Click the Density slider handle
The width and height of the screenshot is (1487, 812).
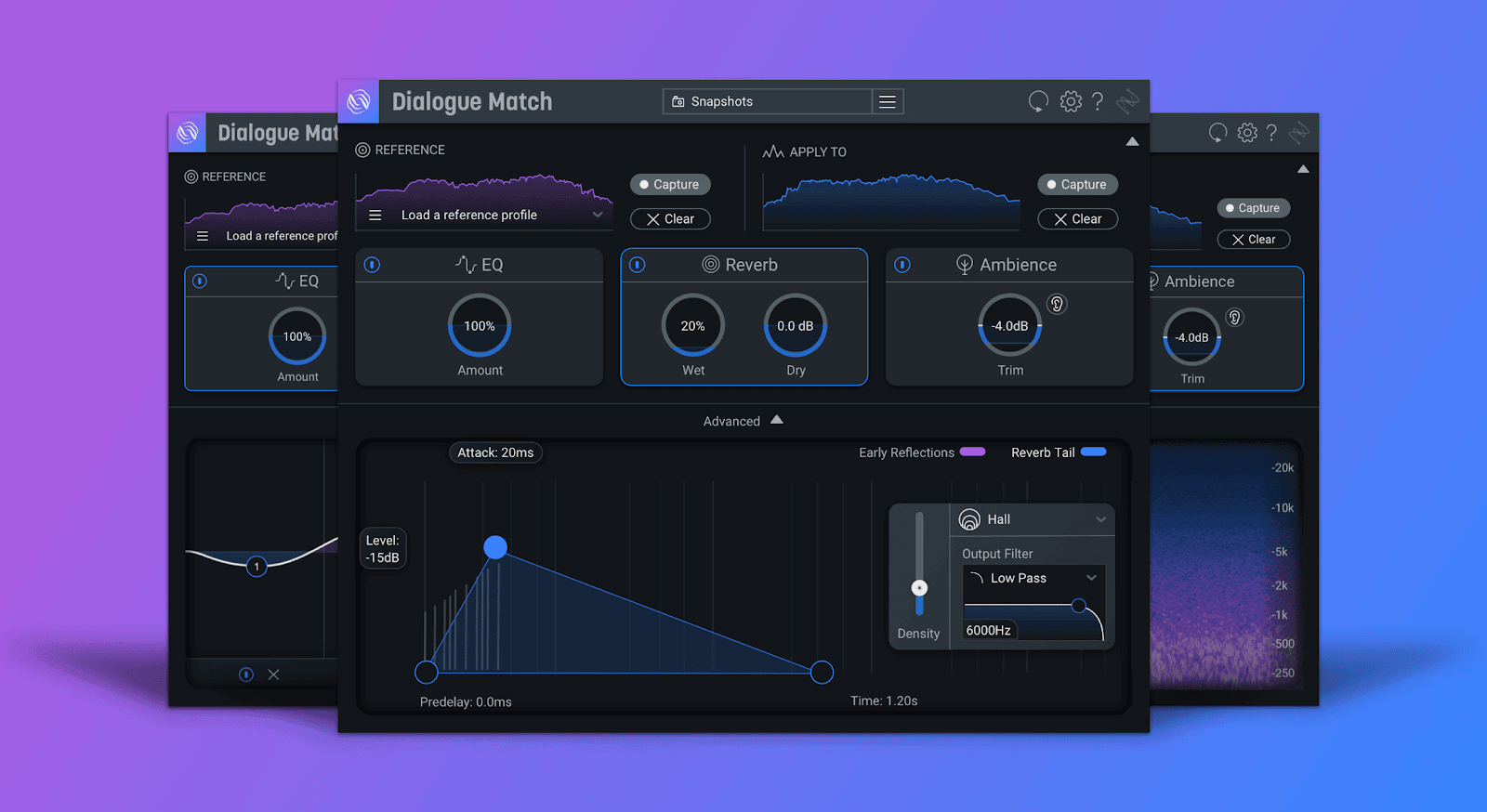click(919, 588)
